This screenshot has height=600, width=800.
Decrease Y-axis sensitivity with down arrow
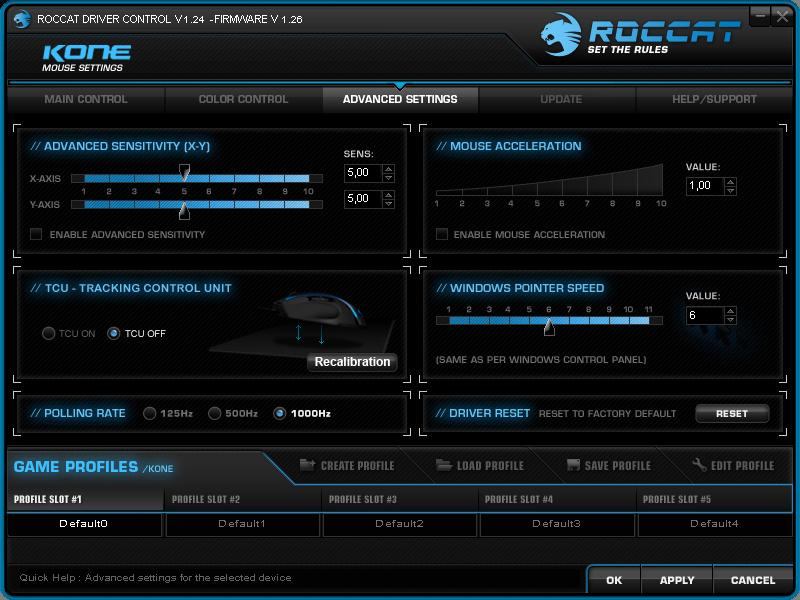pyautogui.click(x=388, y=204)
